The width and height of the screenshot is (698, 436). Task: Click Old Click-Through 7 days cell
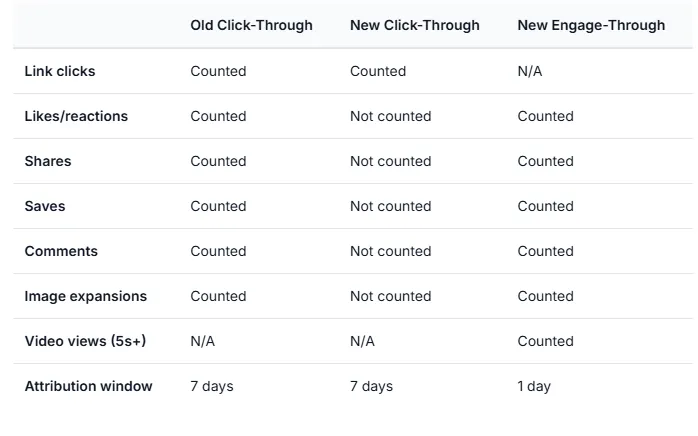(x=212, y=386)
